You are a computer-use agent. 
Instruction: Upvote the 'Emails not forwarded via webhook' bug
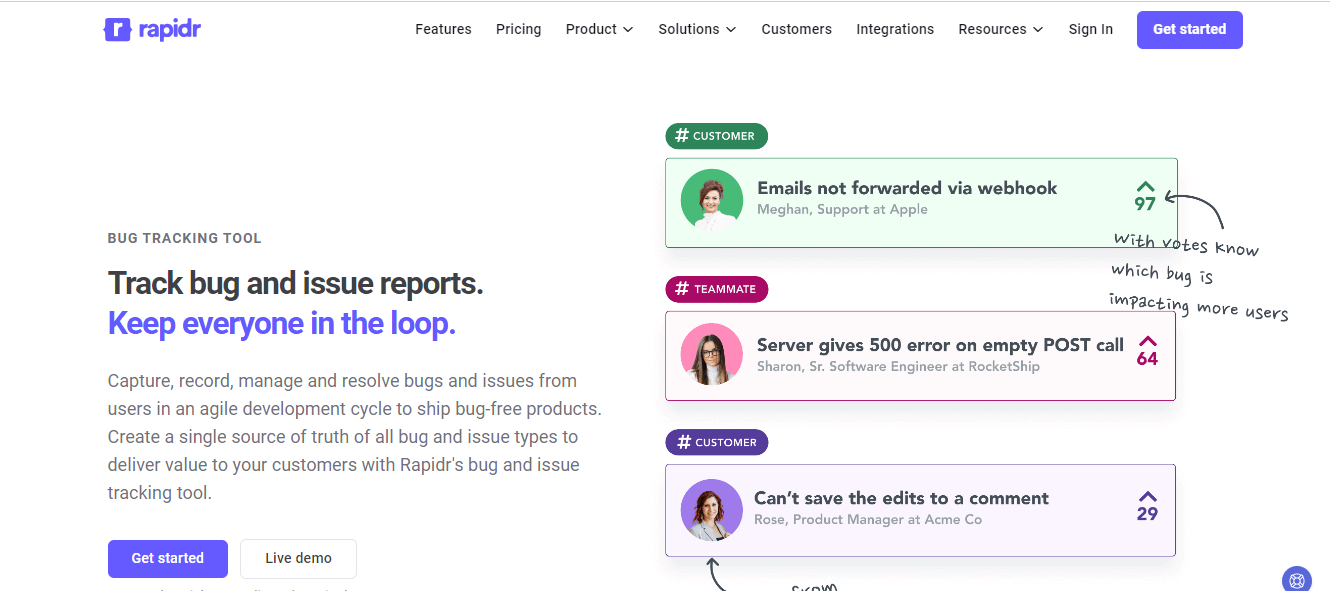(x=1146, y=189)
